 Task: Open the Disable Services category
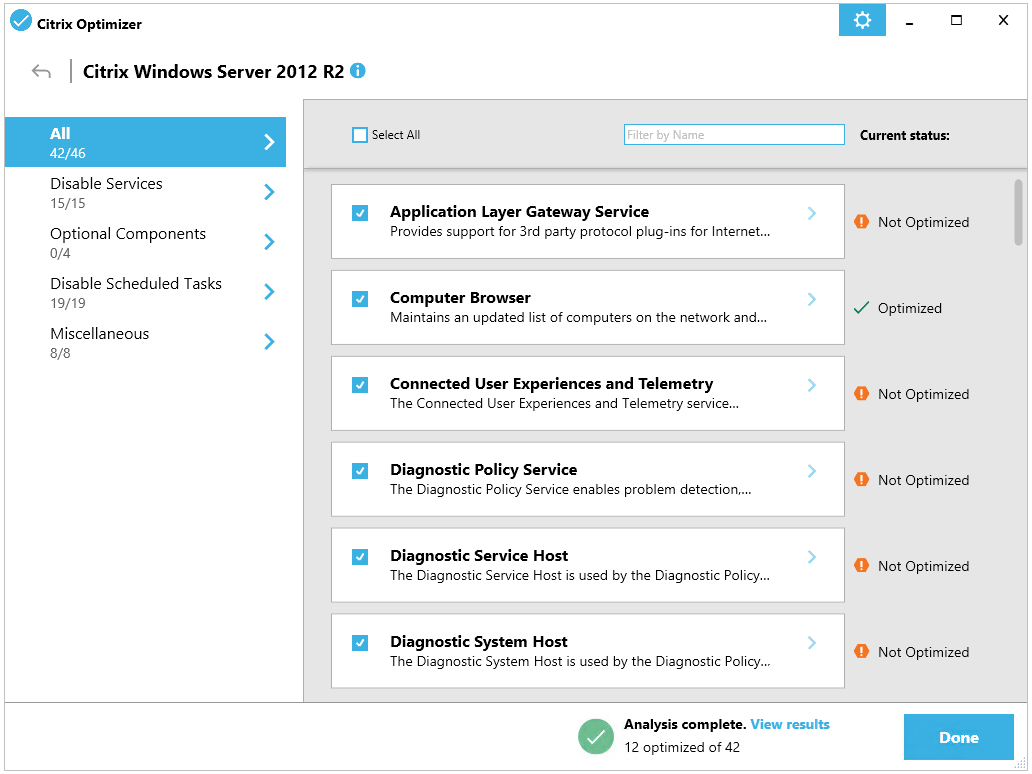pos(145,192)
